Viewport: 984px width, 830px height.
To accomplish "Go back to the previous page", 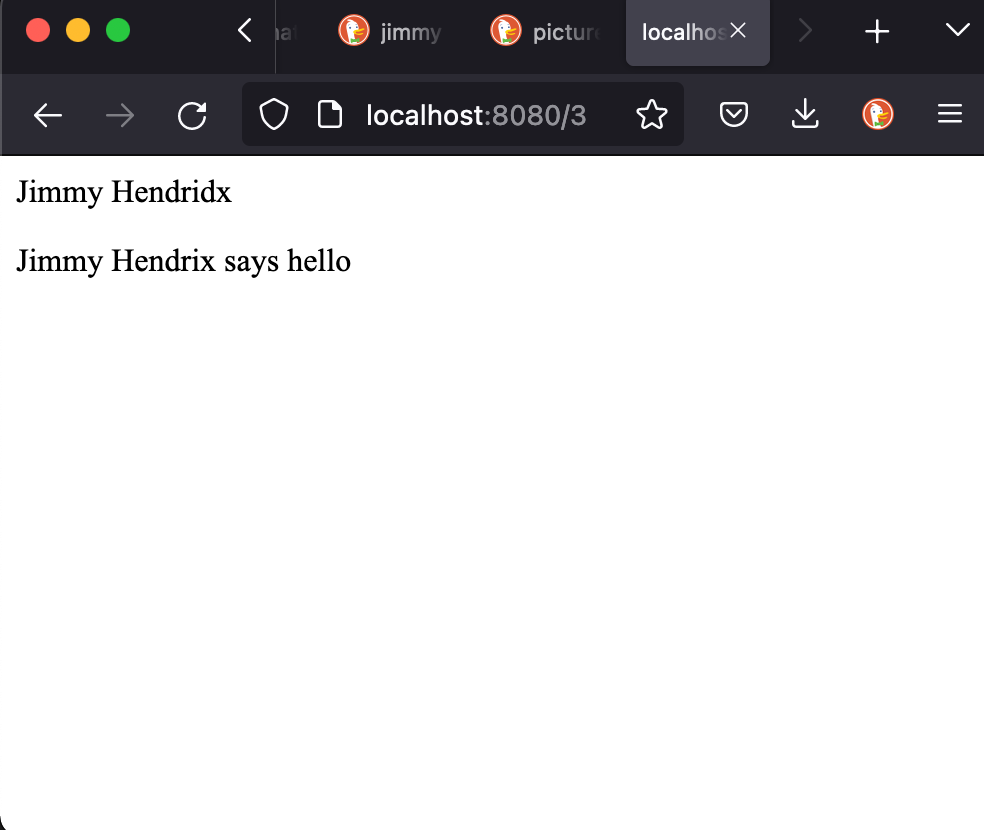I will coord(48,116).
